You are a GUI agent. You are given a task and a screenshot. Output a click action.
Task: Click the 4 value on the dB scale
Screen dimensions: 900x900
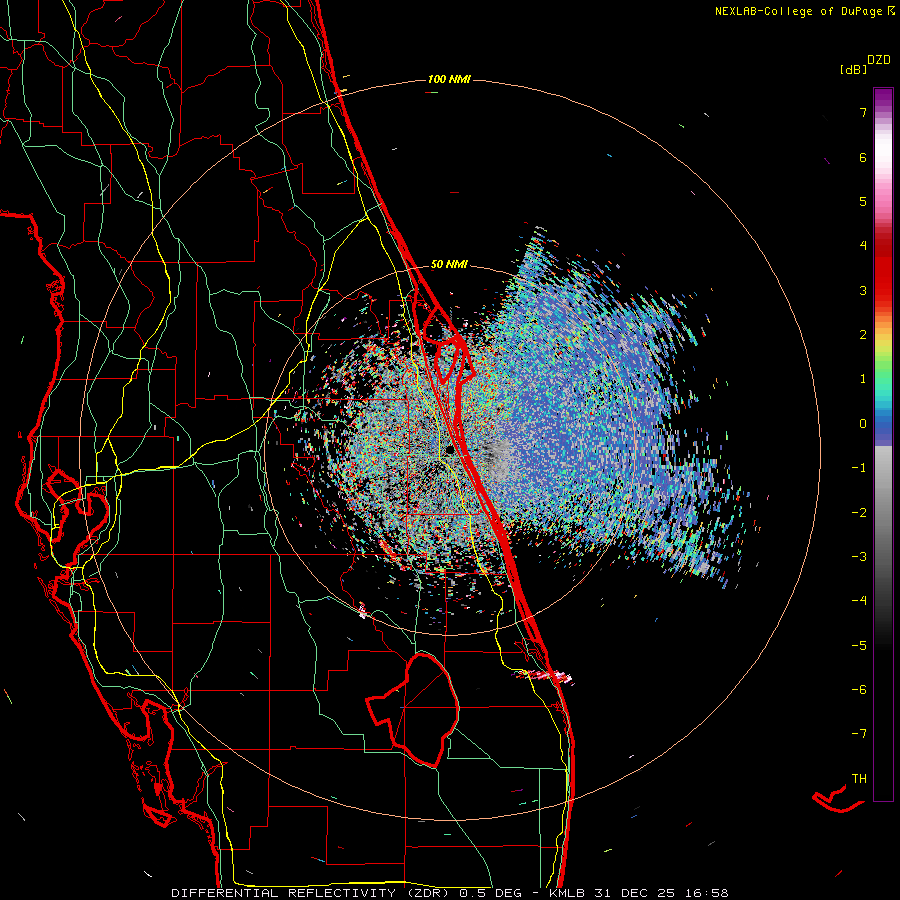tap(863, 246)
